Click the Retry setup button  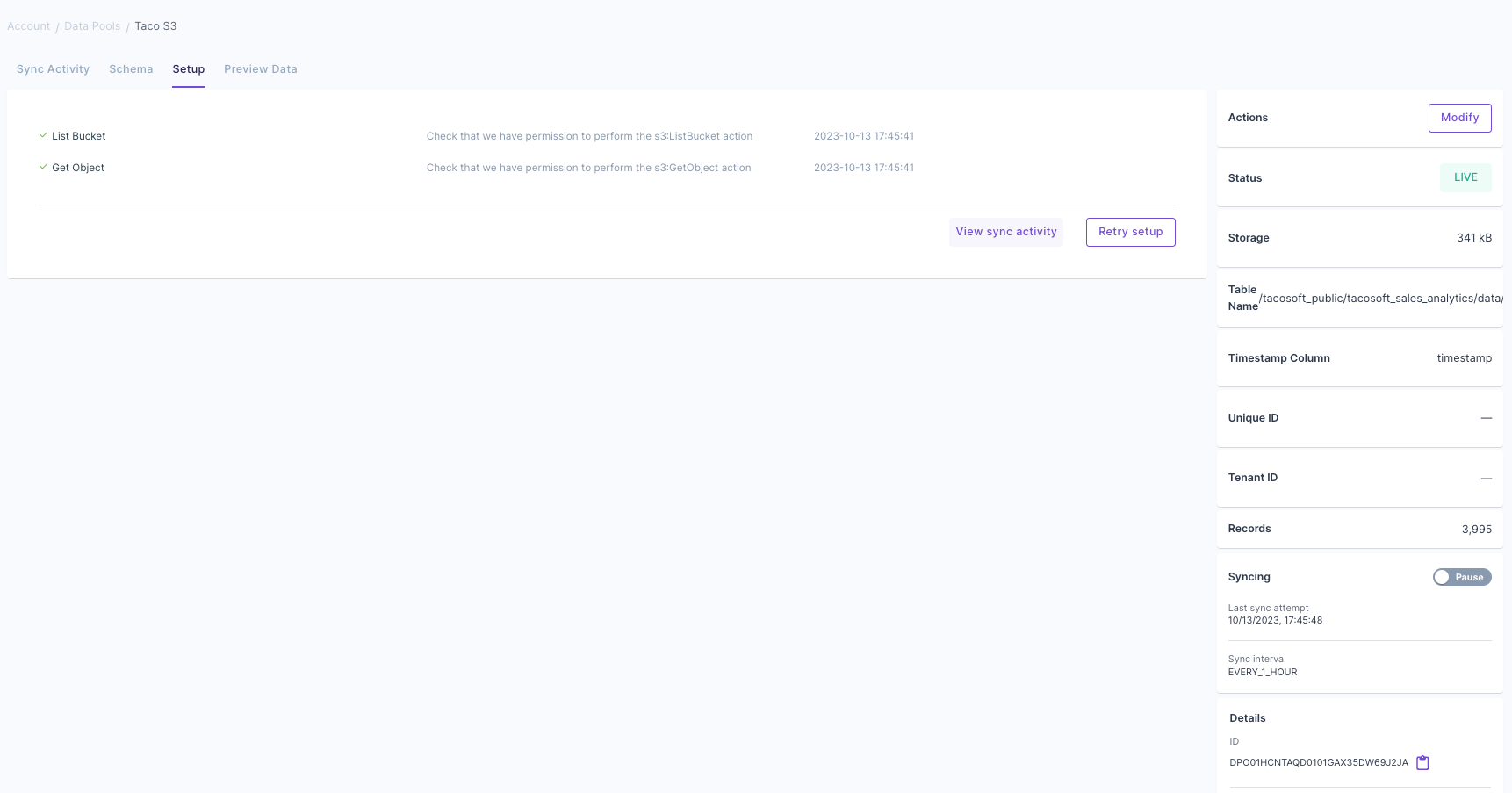(x=1130, y=232)
